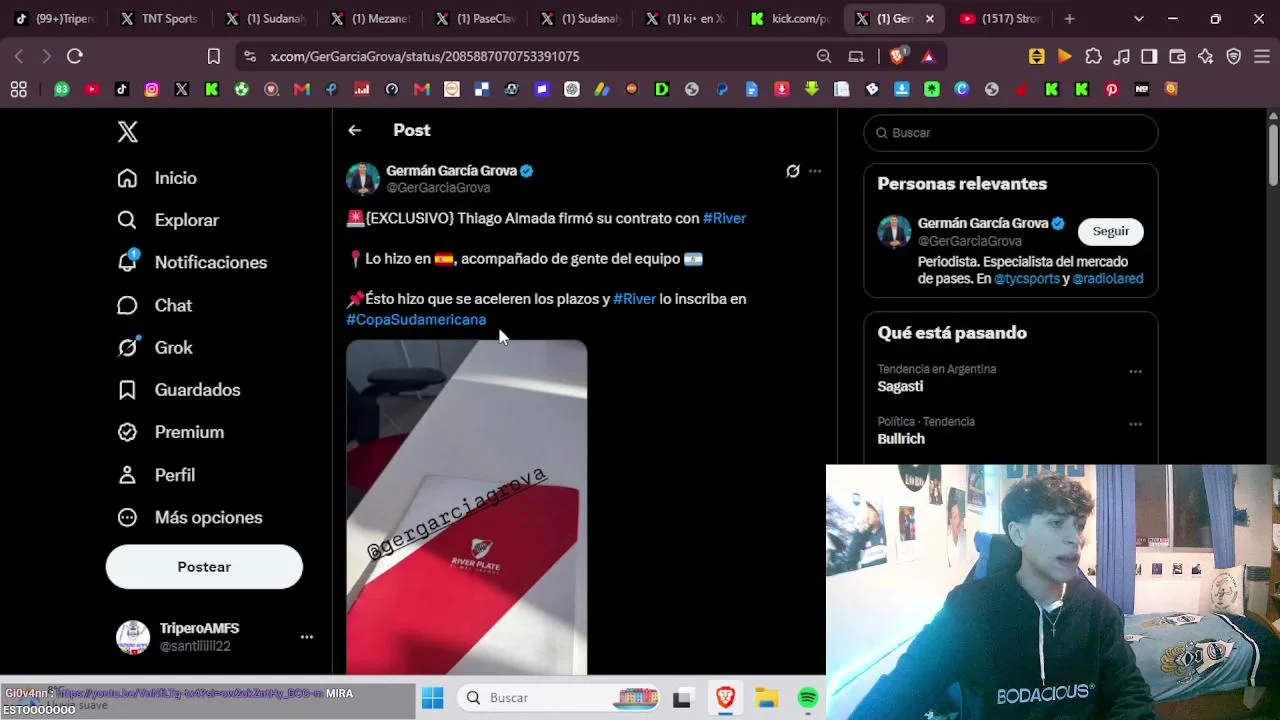This screenshot has height=720, width=1280.
Task: Reload the current page
Action: click(75, 57)
